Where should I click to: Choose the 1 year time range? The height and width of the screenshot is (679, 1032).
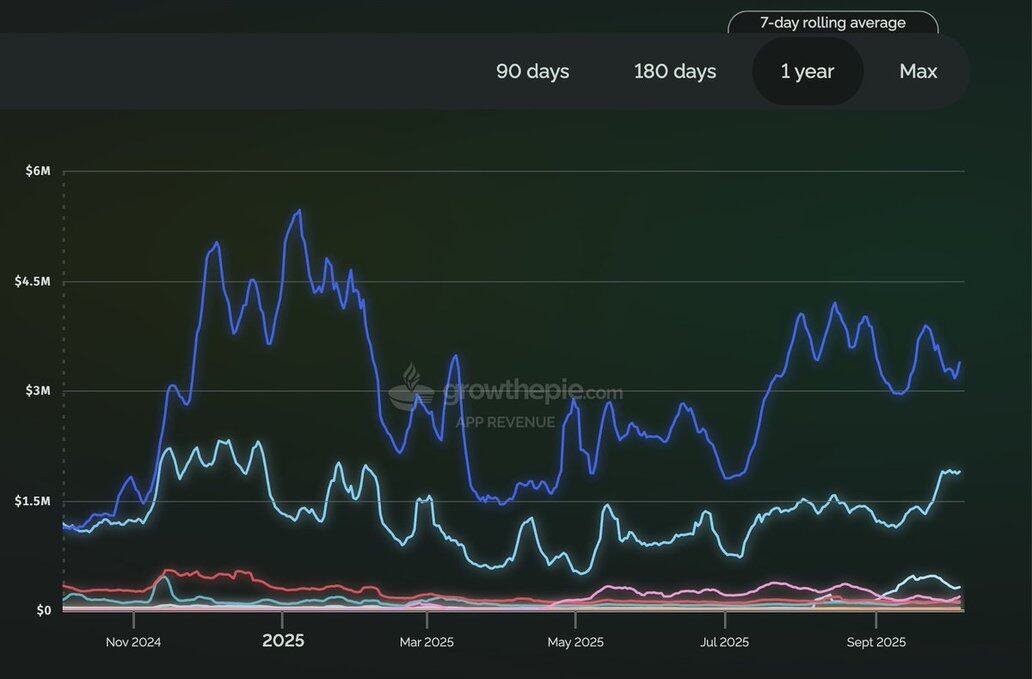807,71
